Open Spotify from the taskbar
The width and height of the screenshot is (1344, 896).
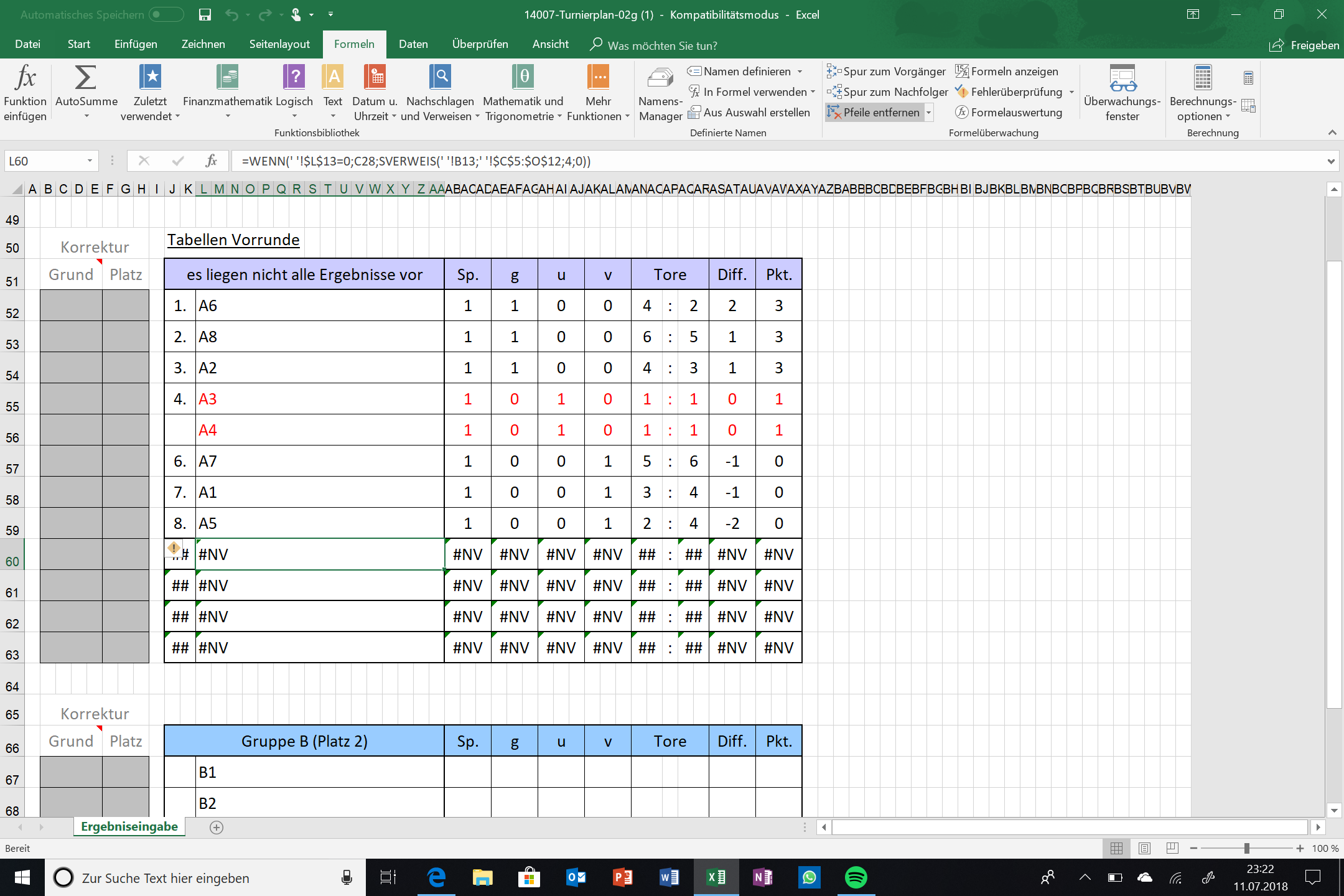[856, 877]
